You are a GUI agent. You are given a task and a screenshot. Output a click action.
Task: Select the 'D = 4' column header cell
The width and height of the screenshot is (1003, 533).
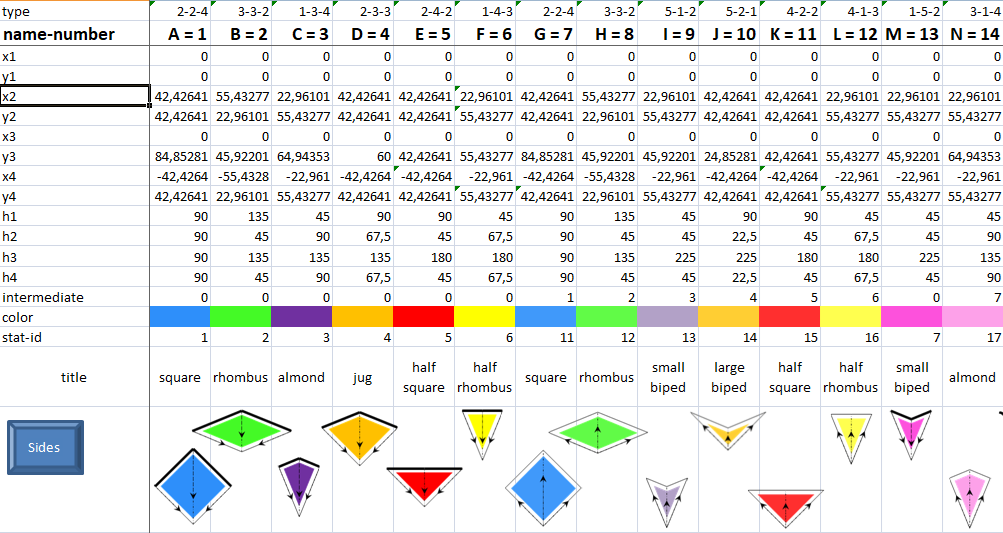363,35
